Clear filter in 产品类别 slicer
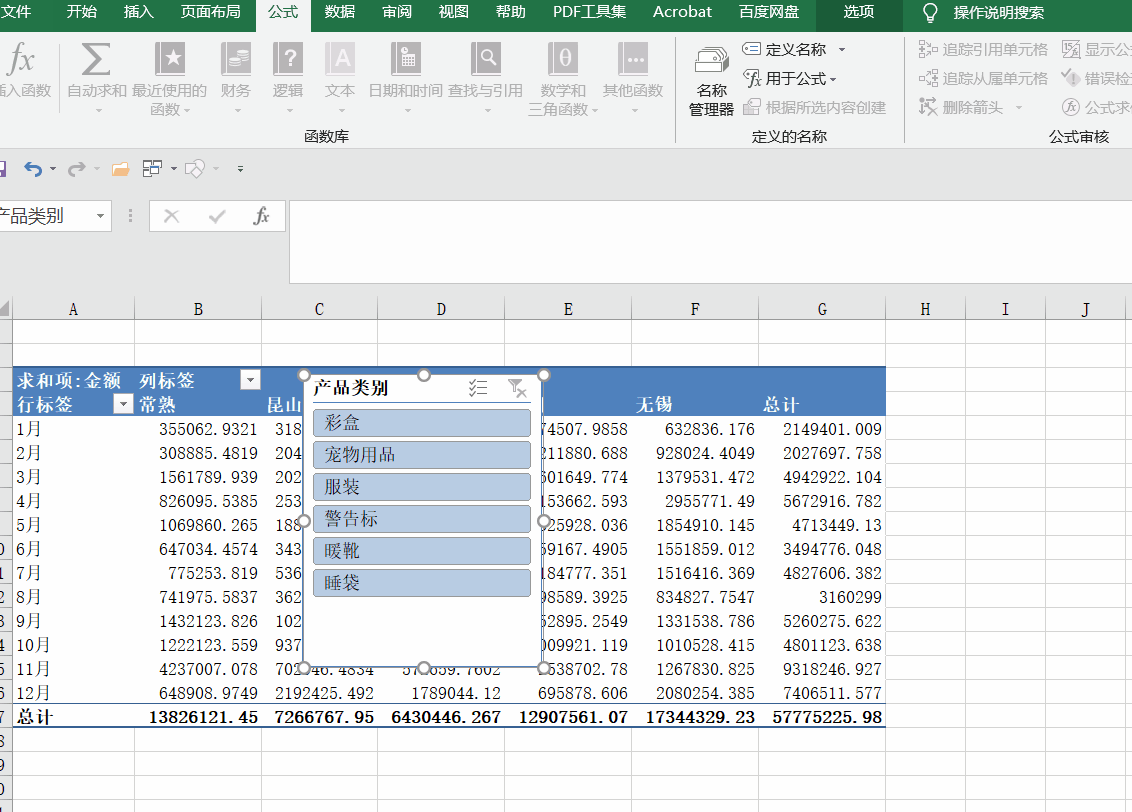This screenshot has width=1132, height=812. point(517,388)
